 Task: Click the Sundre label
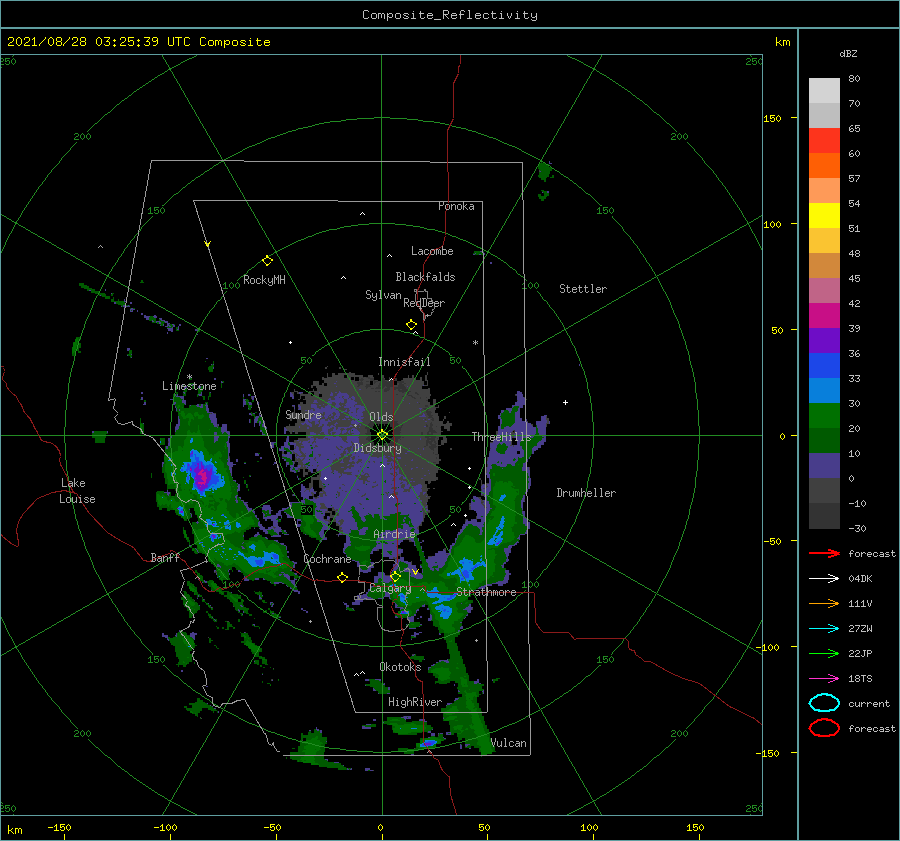pos(303,414)
